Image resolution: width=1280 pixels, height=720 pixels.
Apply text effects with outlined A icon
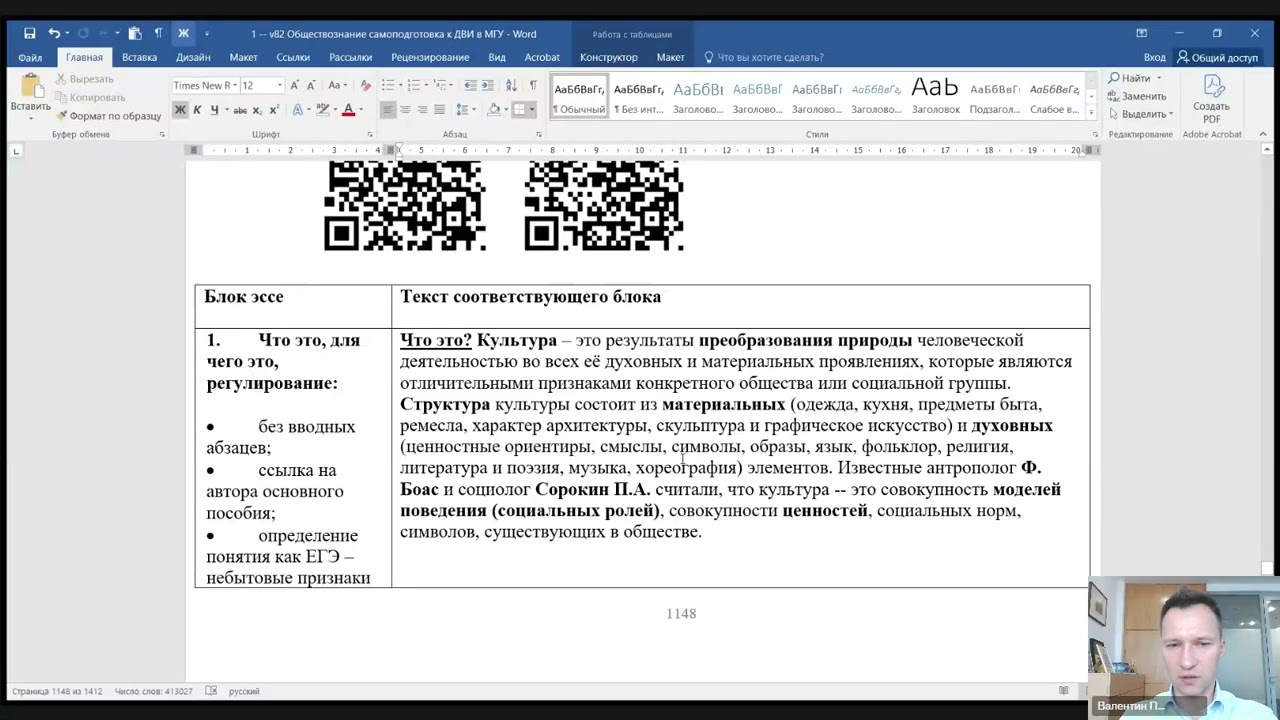pyautogui.click(x=298, y=110)
